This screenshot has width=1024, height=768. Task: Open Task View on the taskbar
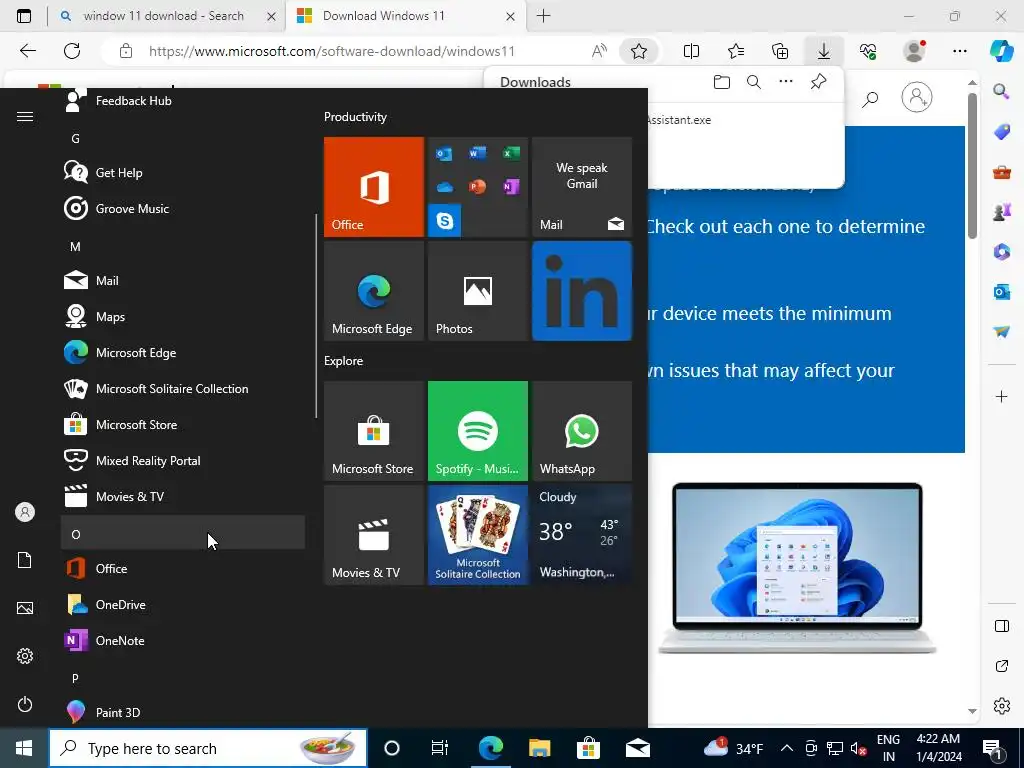pyautogui.click(x=440, y=748)
